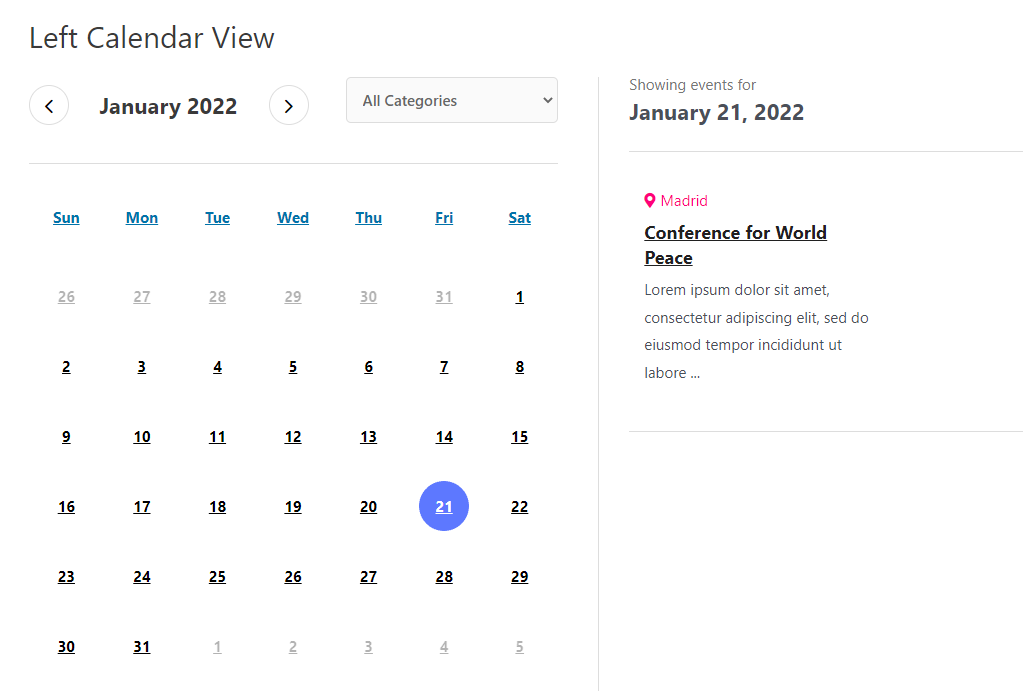Select greyed-out February 5

tap(520, 647)
